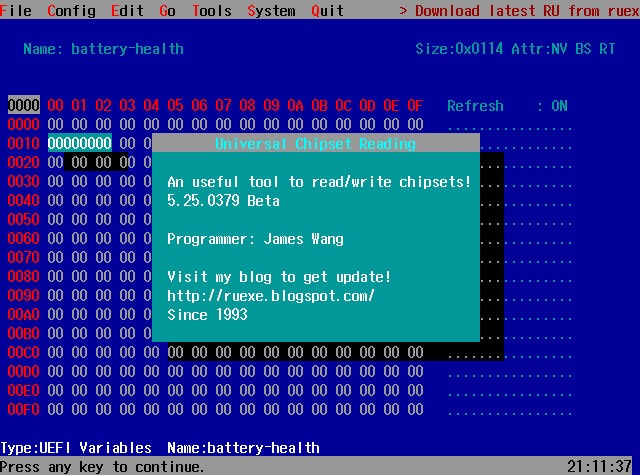
Task: Open the Config menu
Action: tap(72, 11)
